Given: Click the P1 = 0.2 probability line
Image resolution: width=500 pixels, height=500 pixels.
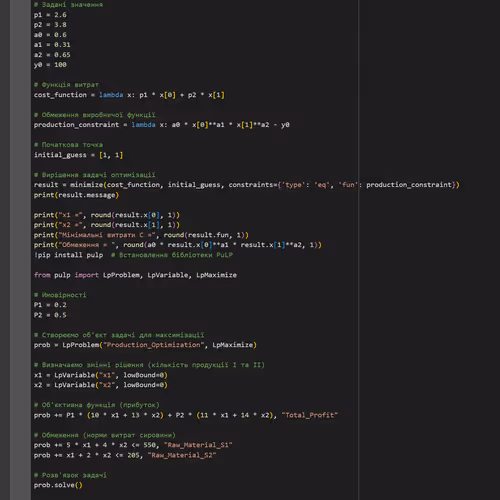Looking at the screenshot, I should click(x=50, y=305).
